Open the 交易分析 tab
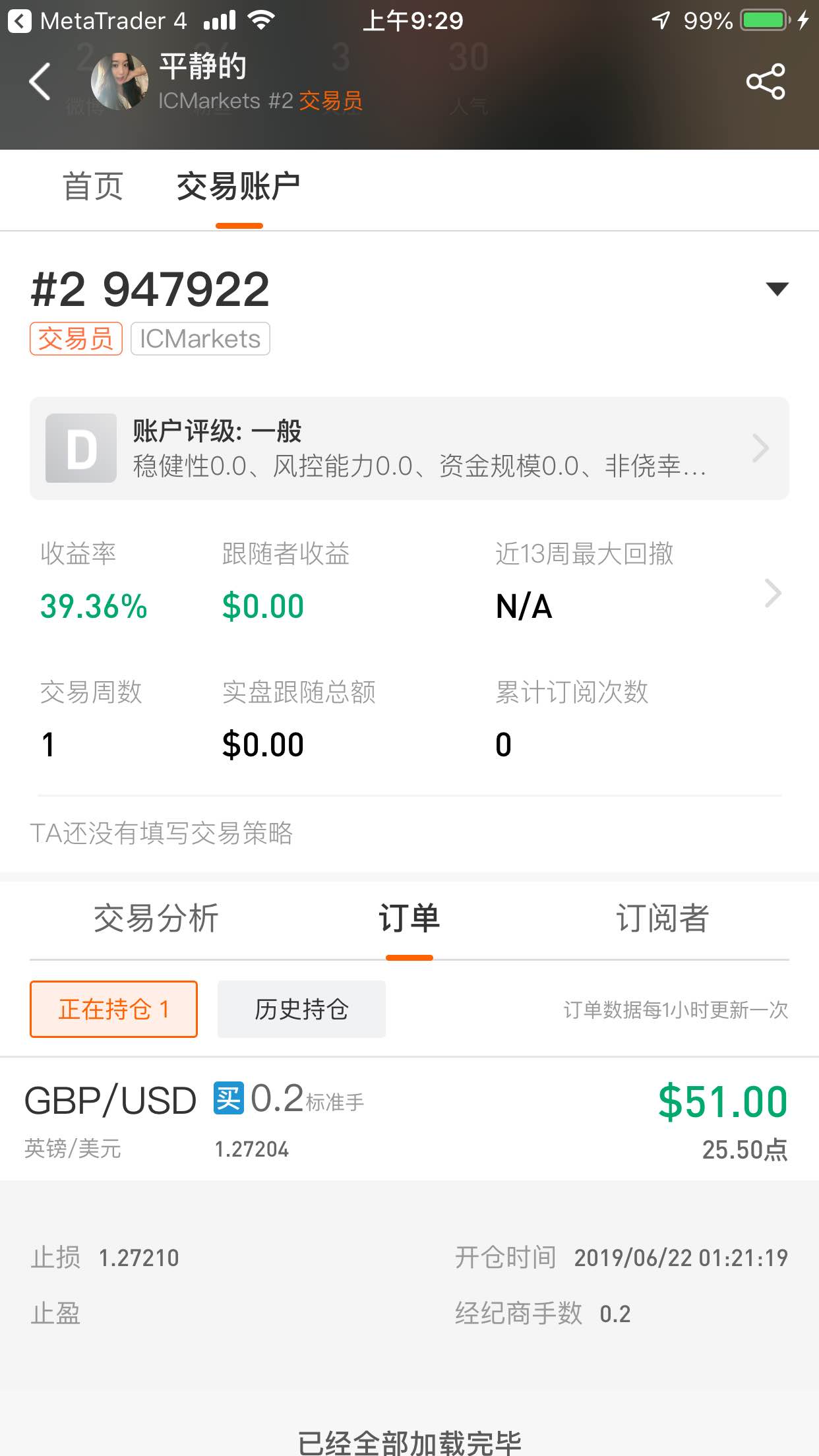 point(156,918)
